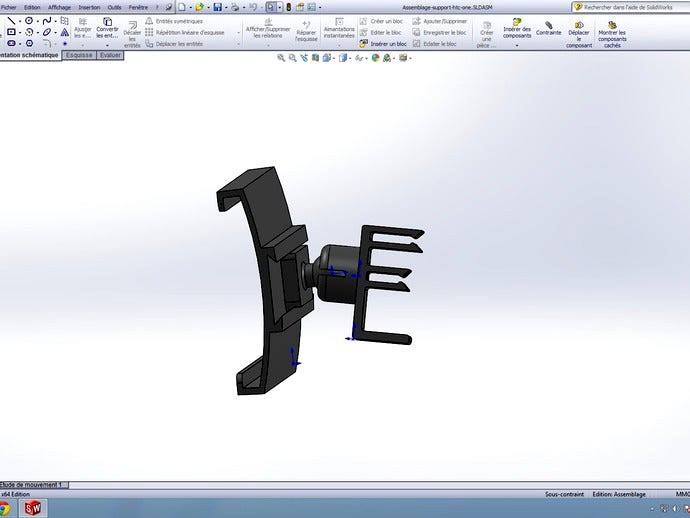
Task: Click Ajuster les entités tool
Action: [x=83, y=28]
